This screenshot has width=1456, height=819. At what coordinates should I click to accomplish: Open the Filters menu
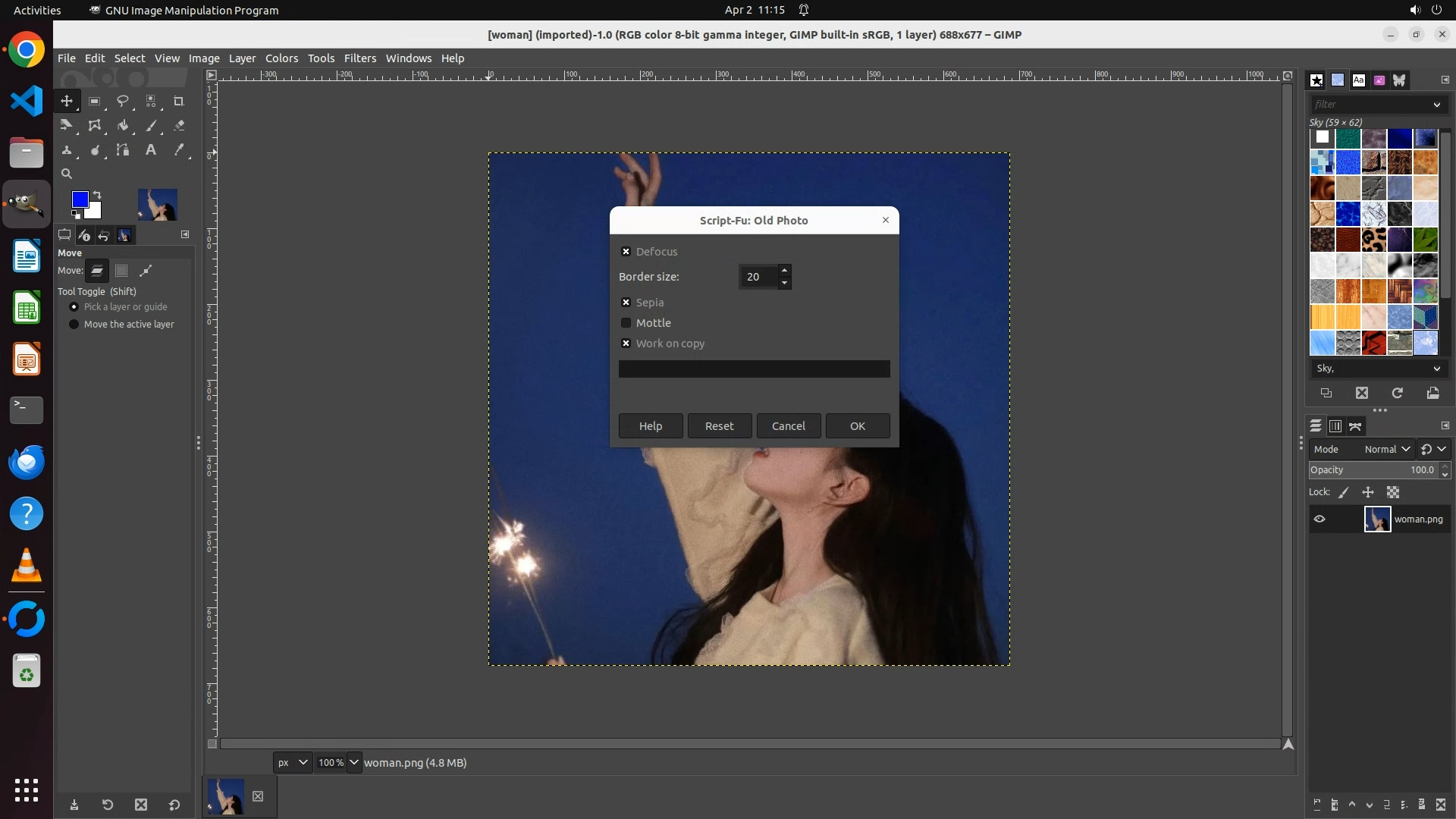point(359,58)
